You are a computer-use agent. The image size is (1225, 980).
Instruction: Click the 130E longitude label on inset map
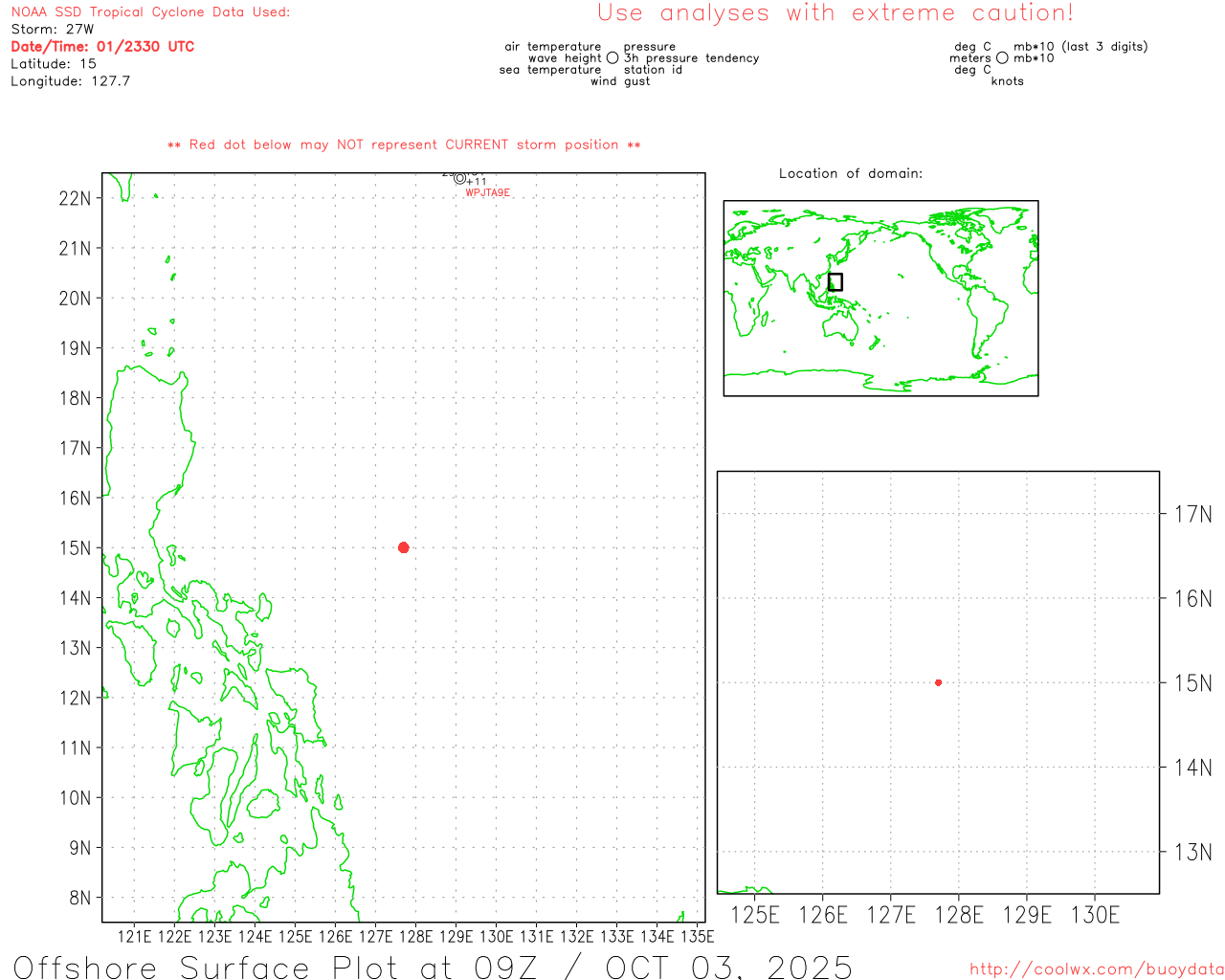tap(1095, 916)
